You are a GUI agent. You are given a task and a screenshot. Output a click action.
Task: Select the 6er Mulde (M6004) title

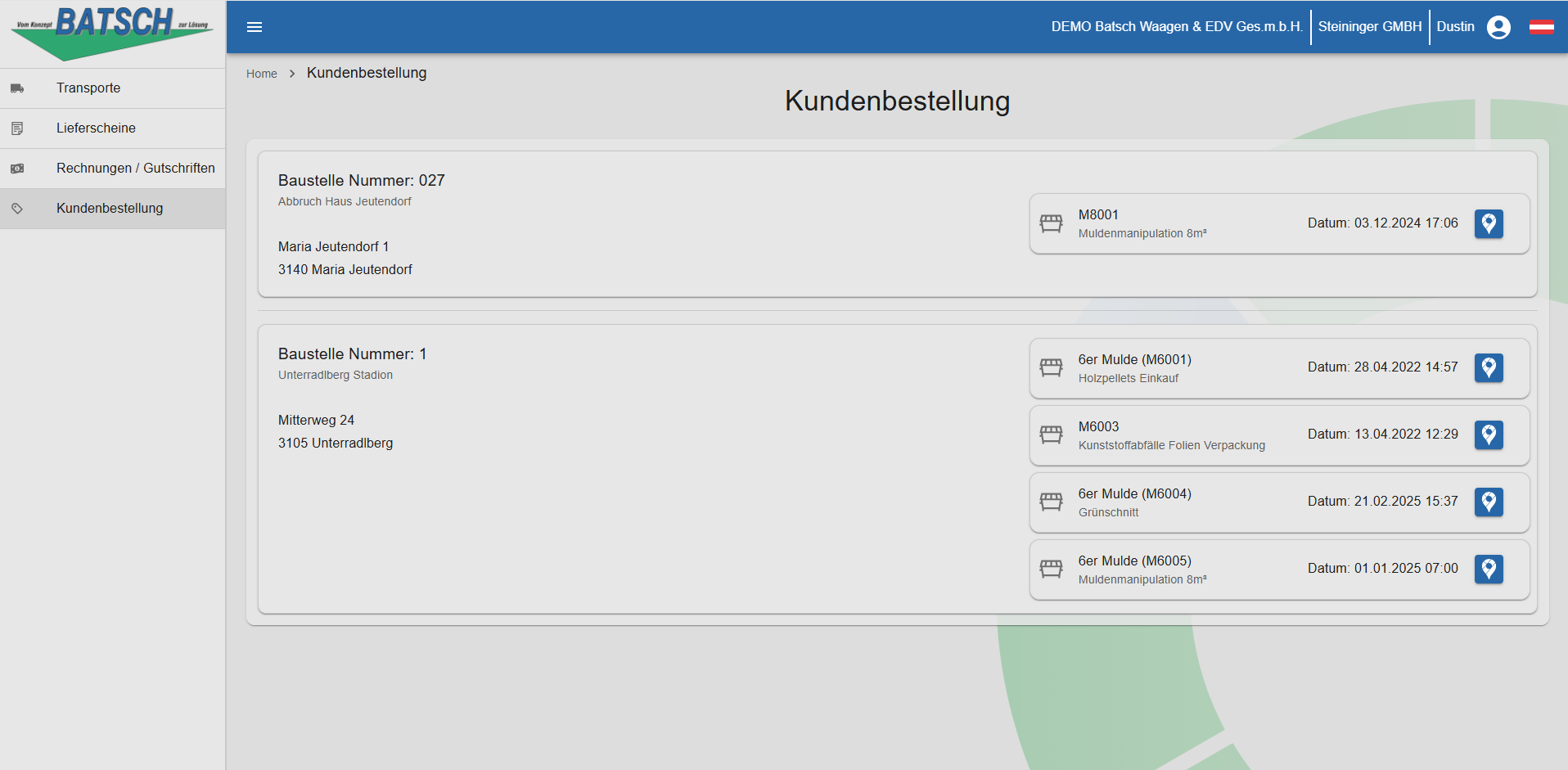pyautogui.click(x=1135, y=494)
